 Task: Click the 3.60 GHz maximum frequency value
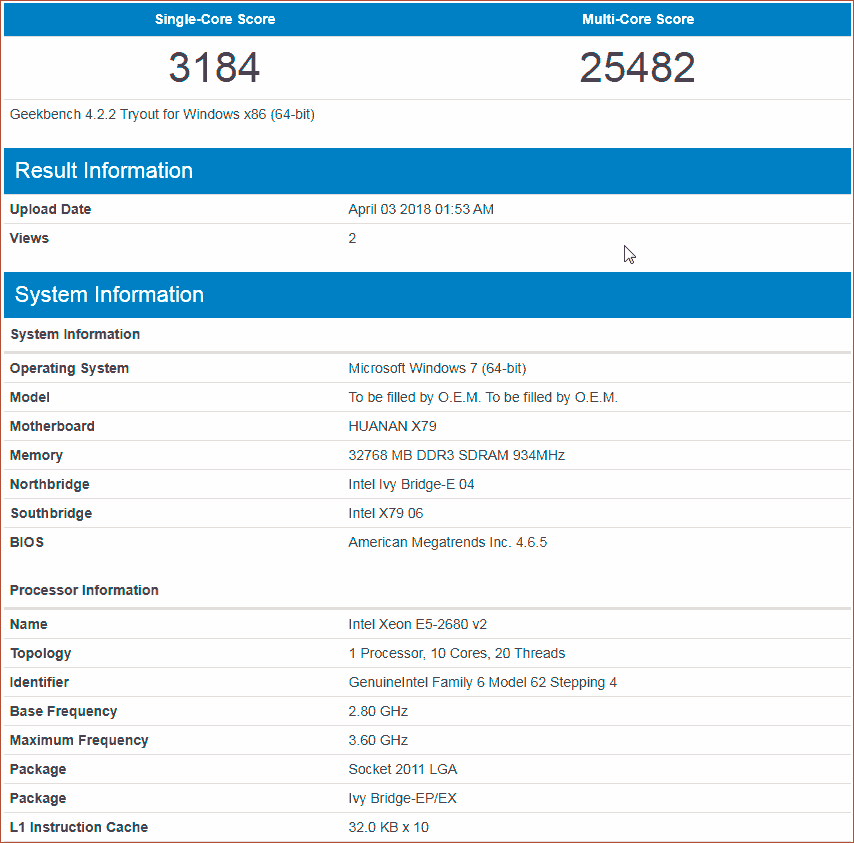[x=378, y=740]
